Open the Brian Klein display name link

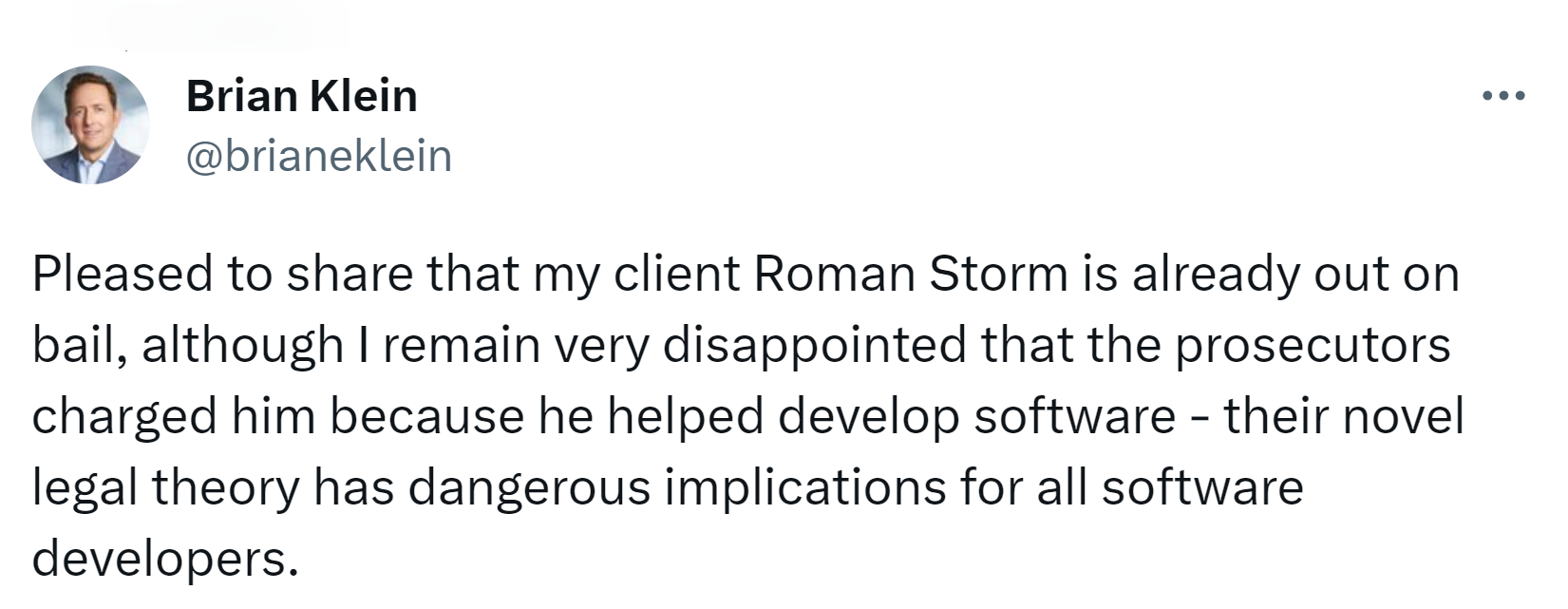302,96
